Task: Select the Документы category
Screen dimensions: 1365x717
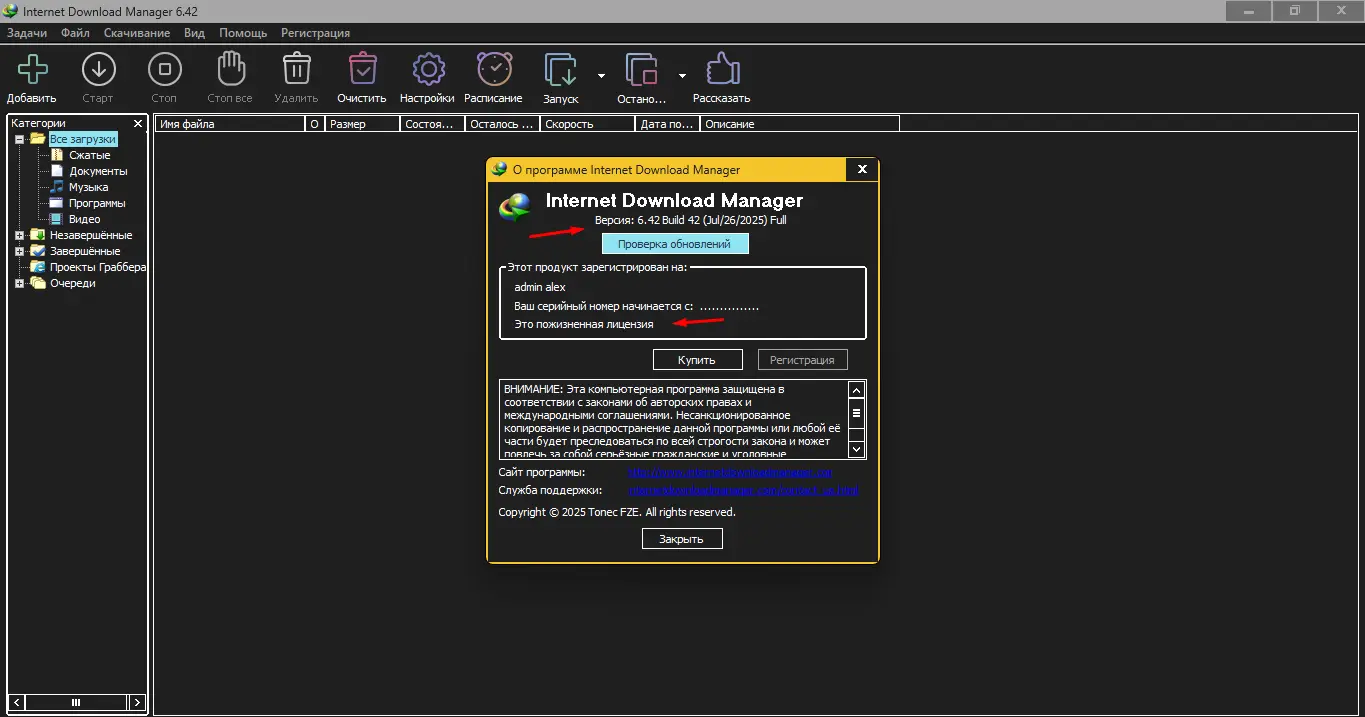Action: pyautogui.click(x=98, y=171)
